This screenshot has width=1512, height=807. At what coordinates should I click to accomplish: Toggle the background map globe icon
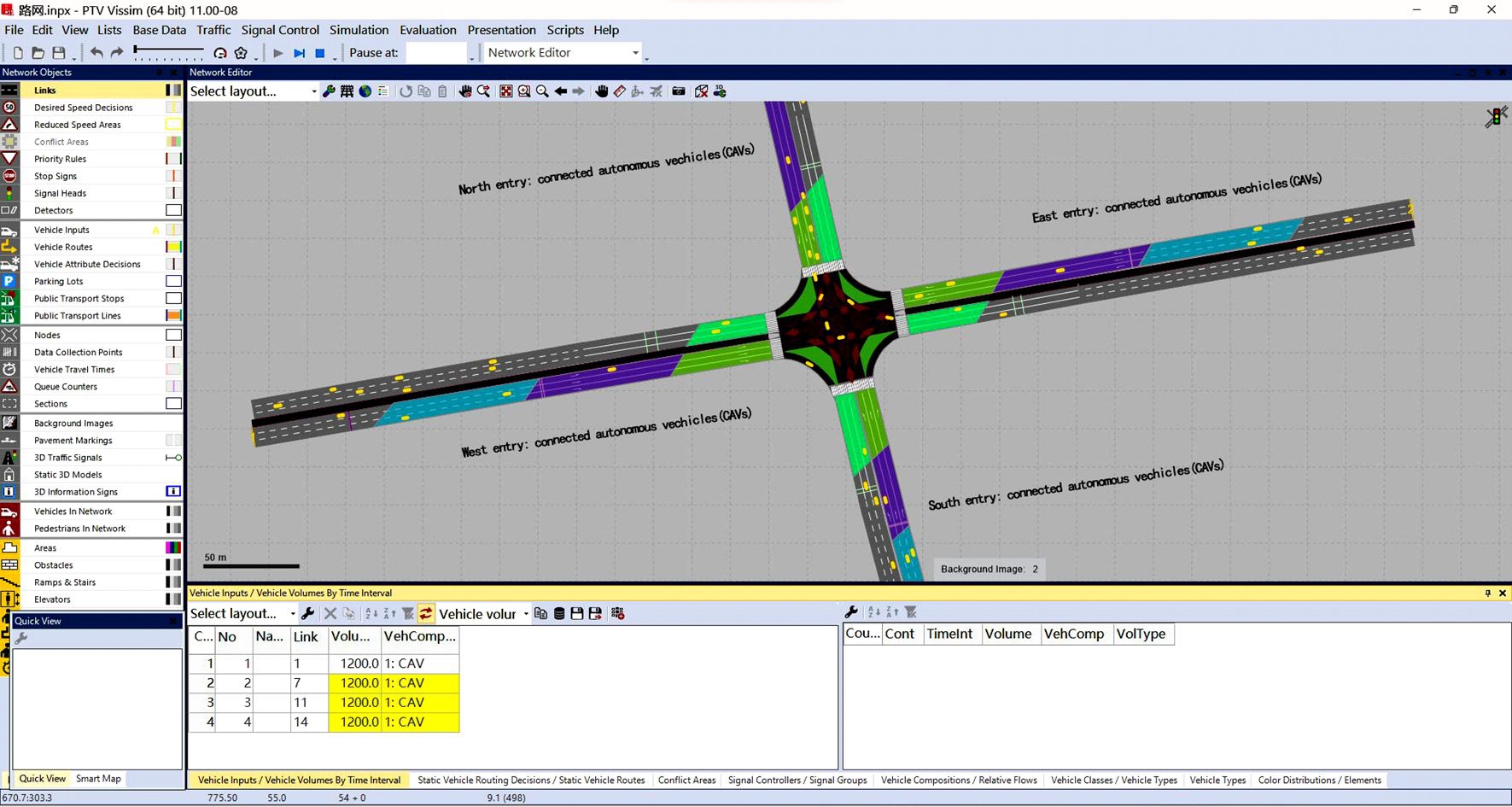tap(365, 91)
